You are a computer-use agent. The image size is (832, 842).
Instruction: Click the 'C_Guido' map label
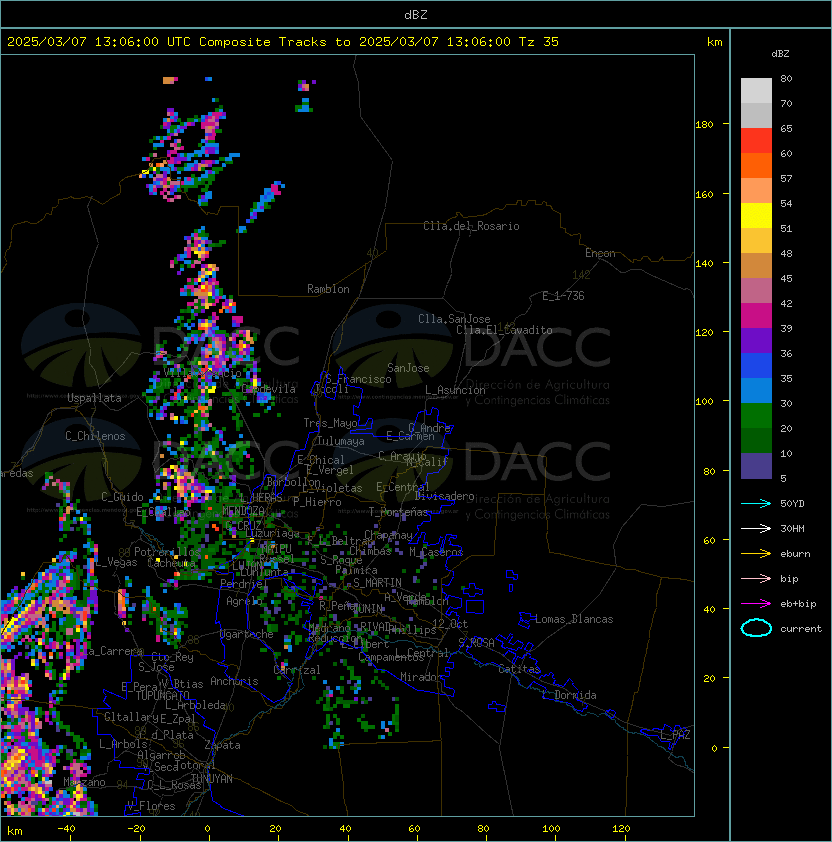(122, 497)
